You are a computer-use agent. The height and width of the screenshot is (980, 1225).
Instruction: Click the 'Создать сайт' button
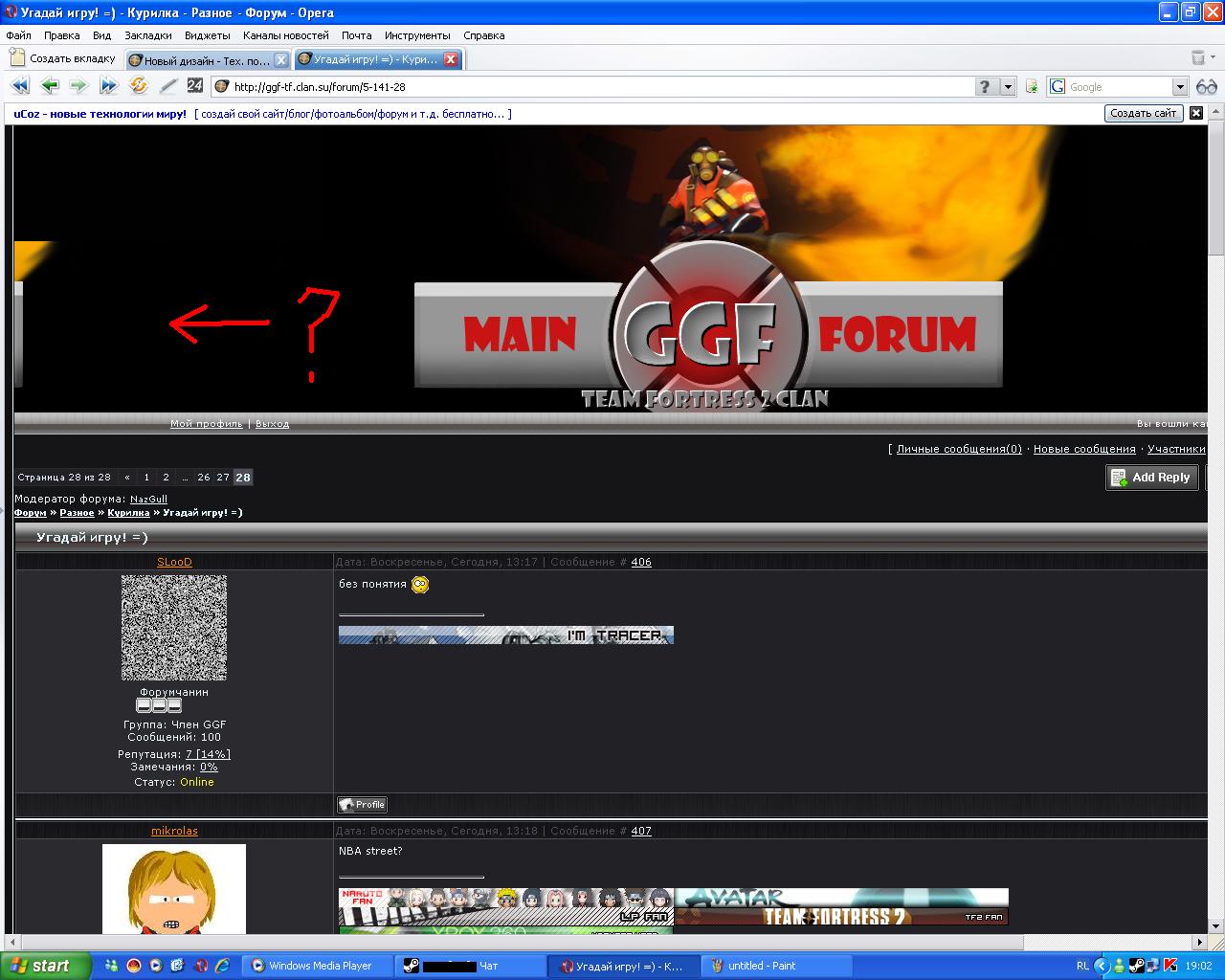point(1144,113)
